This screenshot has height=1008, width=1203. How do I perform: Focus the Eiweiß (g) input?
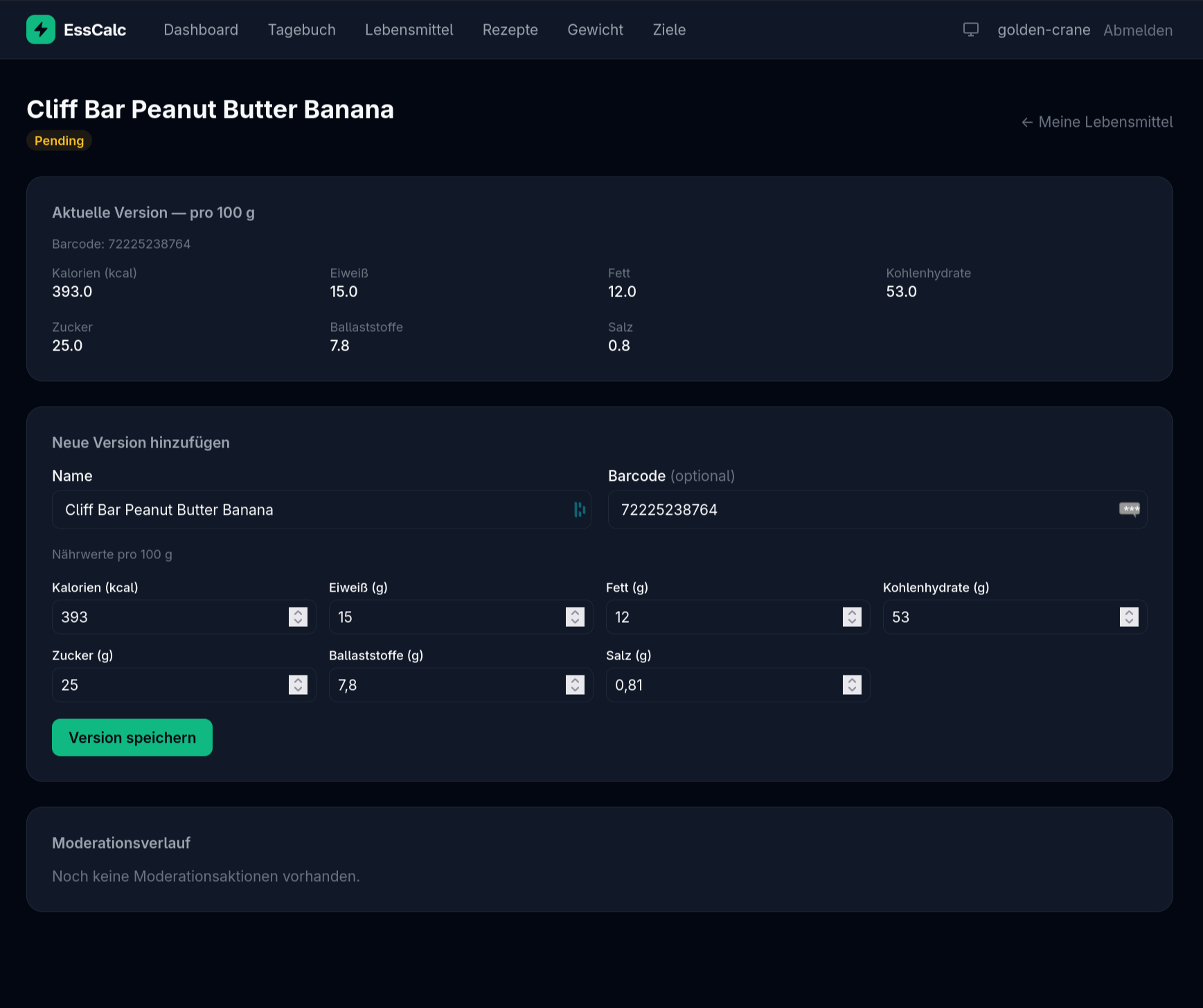click(461, 617)
